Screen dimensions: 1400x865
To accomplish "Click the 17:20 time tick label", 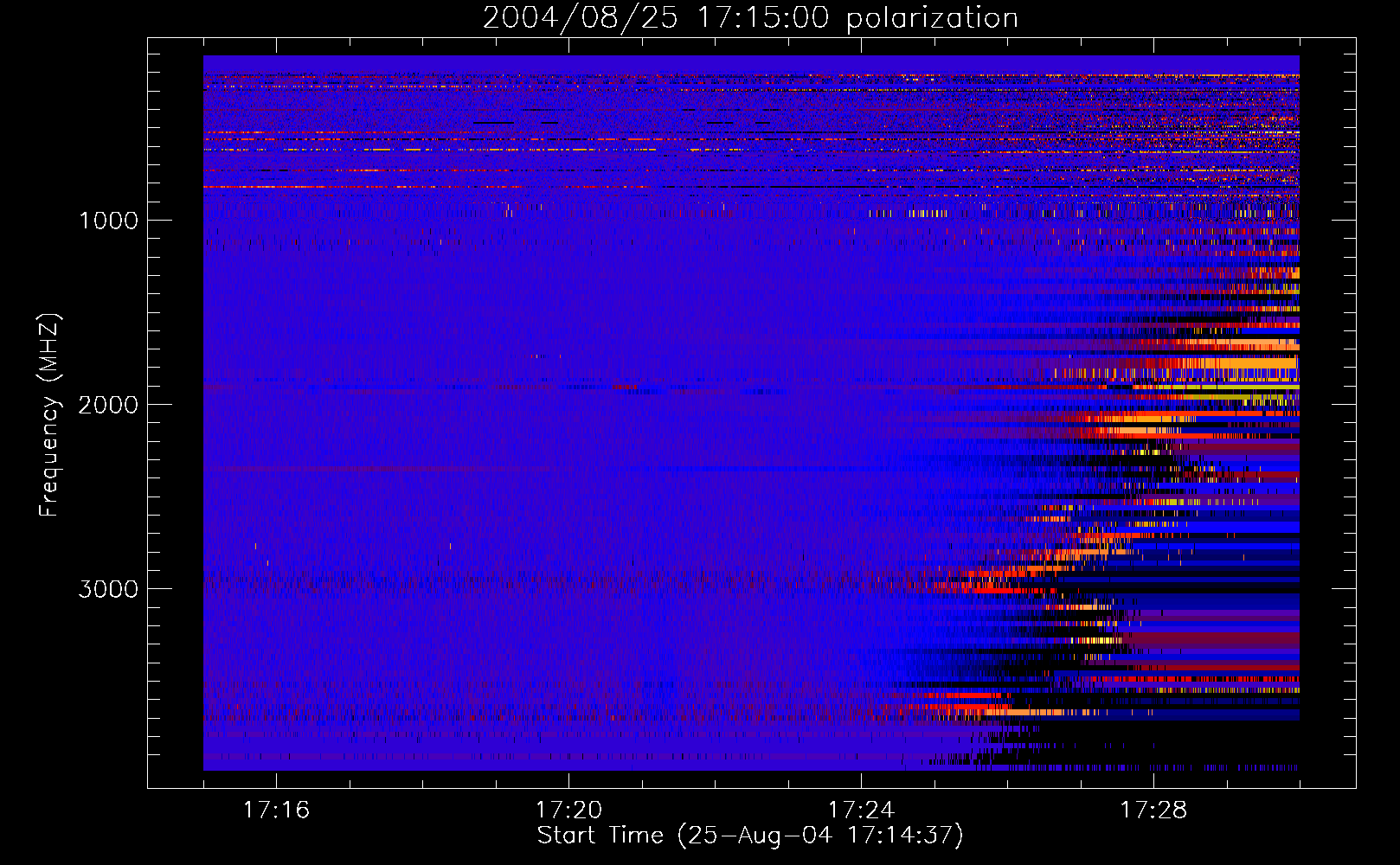I will [568, 811].
